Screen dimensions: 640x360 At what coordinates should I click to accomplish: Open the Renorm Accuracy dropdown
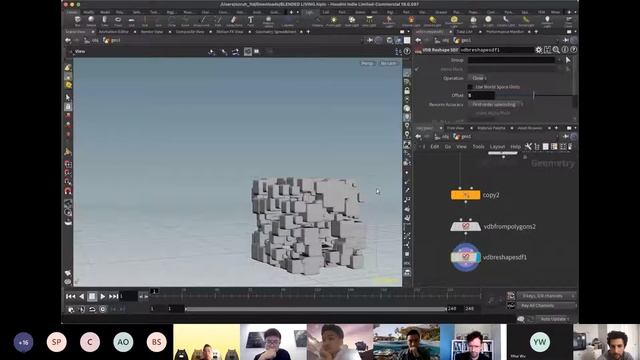click(x=495, y=104)
